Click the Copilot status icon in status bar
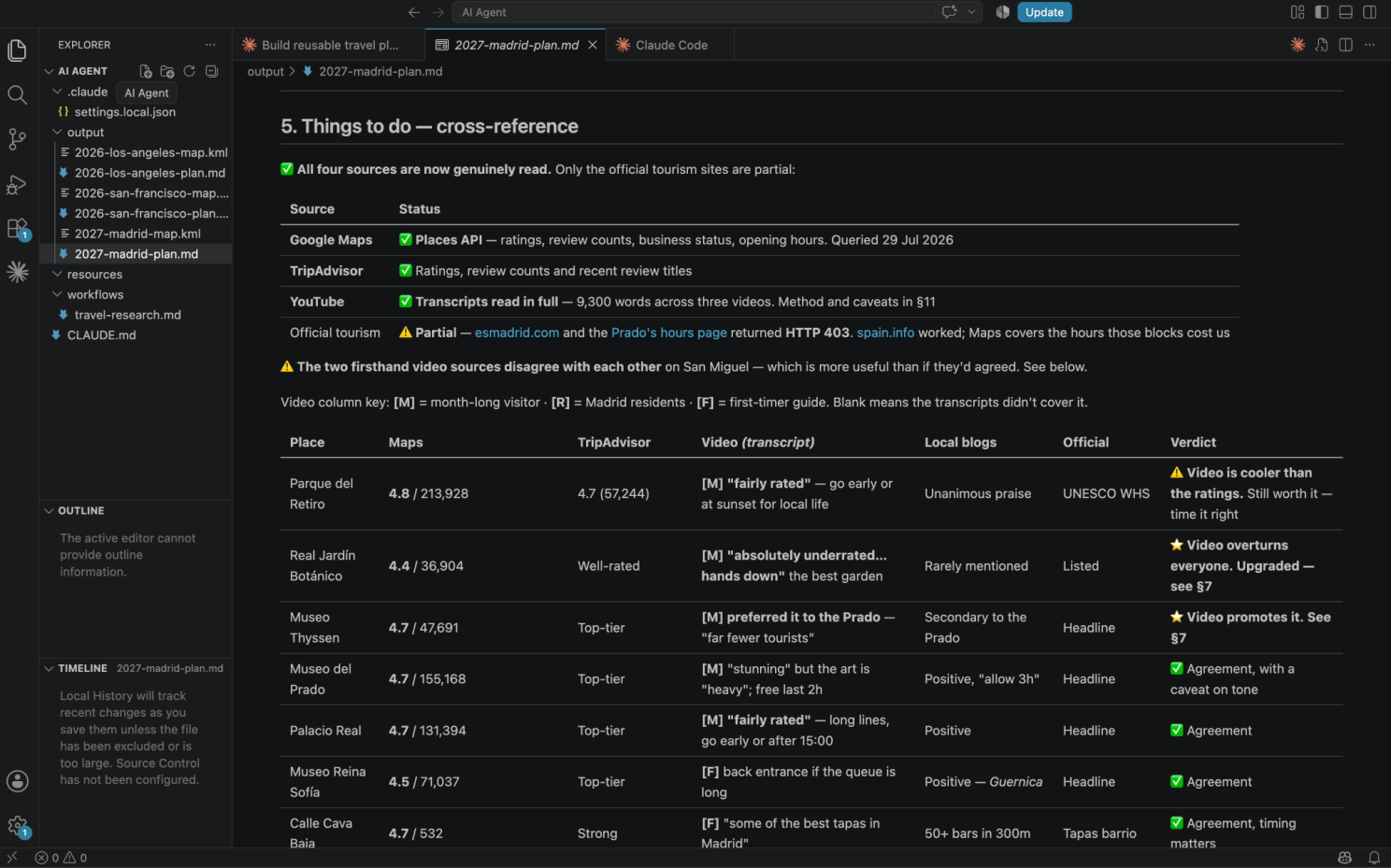 (x=1345, y=858)
